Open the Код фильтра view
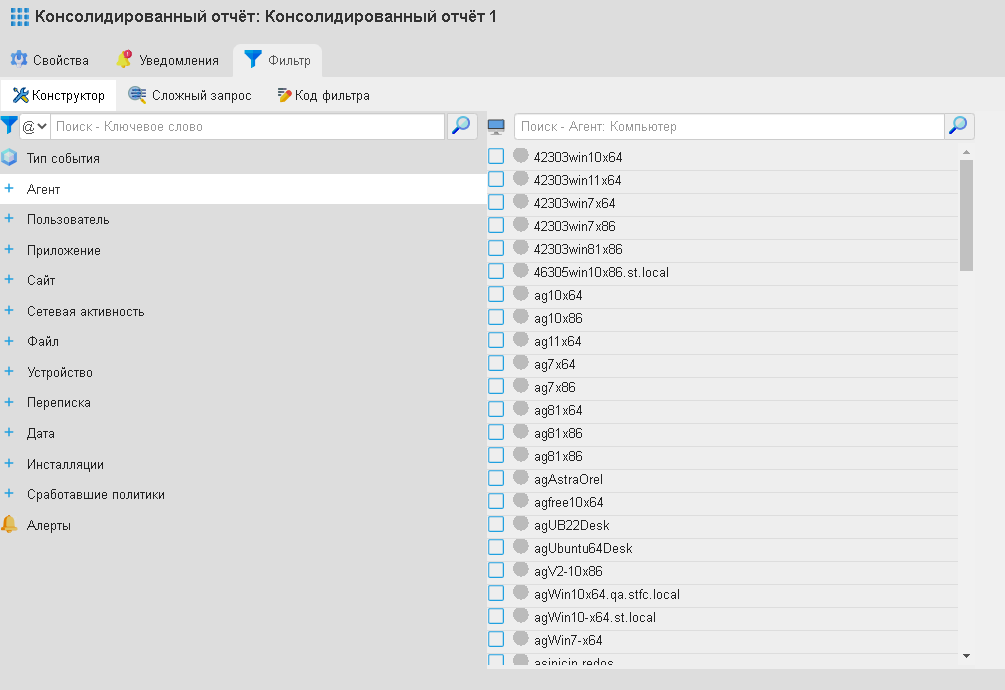The image size is (1005, 690). [x=323, y=96]
